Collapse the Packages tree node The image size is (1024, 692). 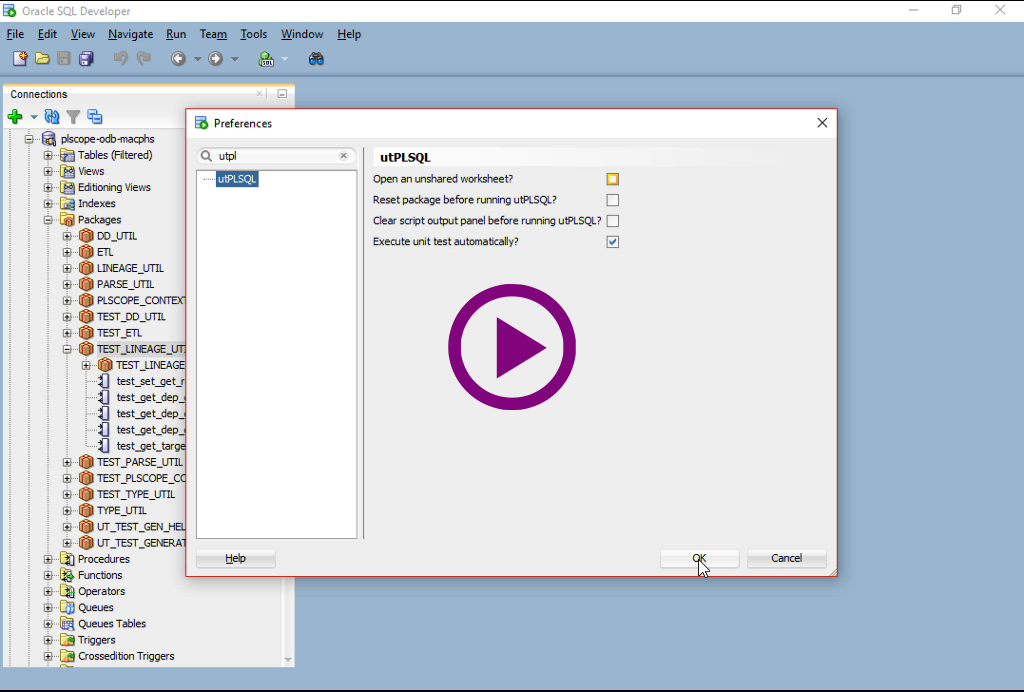point(48,220)
